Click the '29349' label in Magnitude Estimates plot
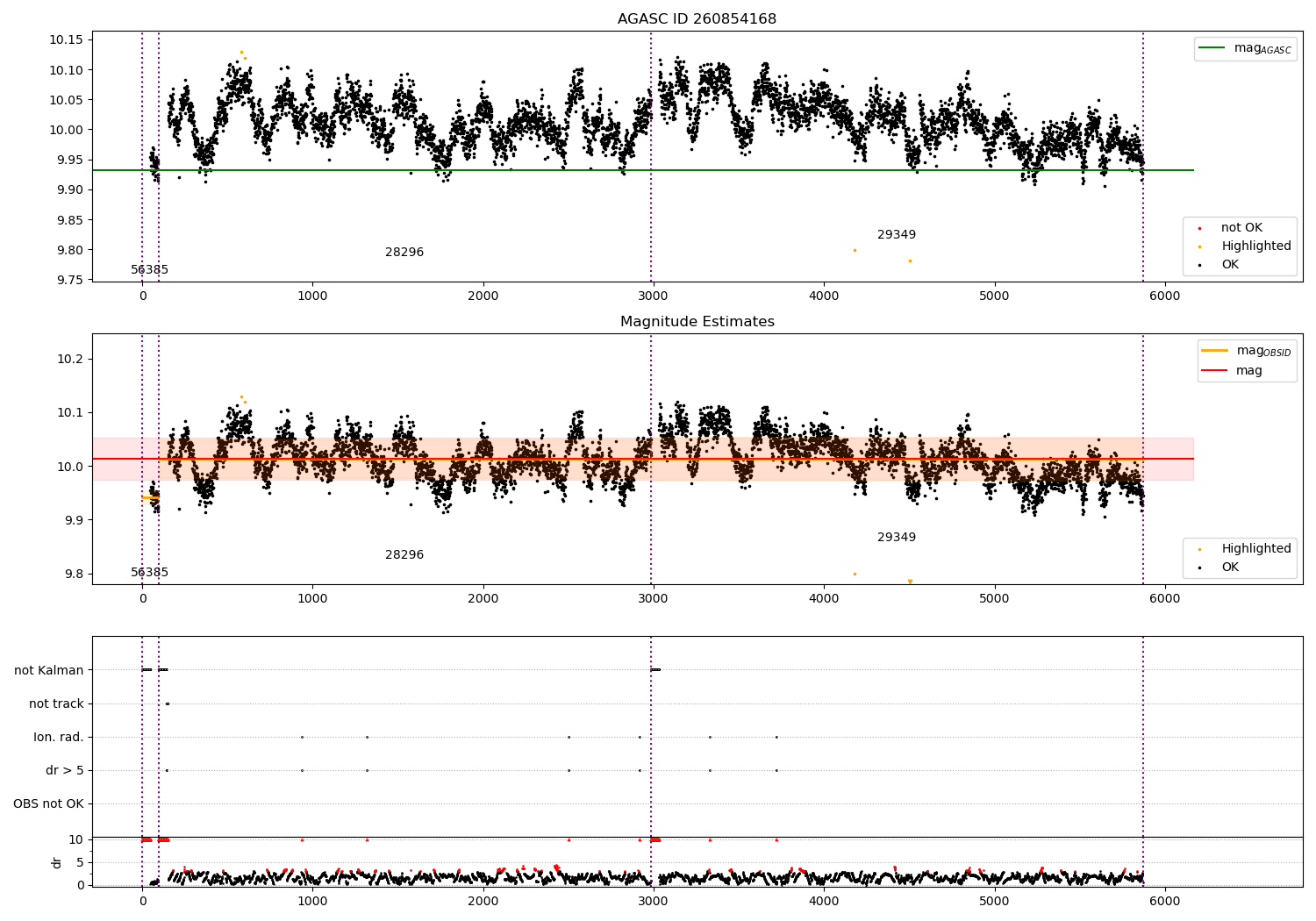1316x921 pixels. pos(897,538)
